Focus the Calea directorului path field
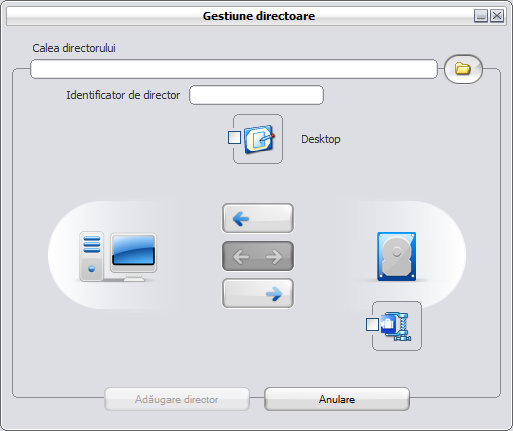This screenshot has height=431, width=513. click(234, 69)
